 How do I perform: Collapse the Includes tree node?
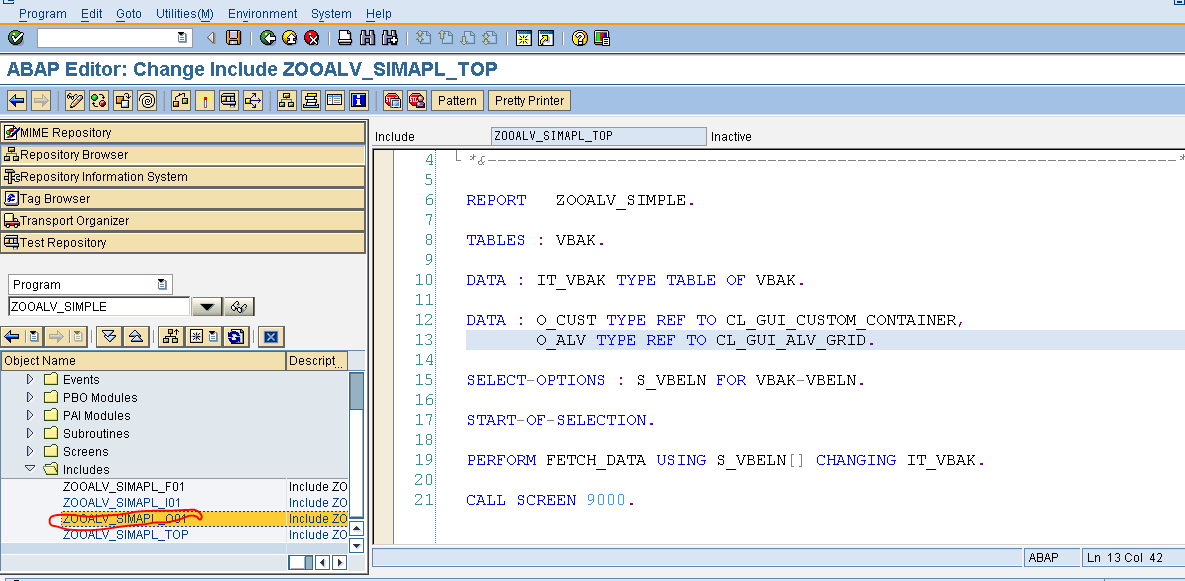28,469
